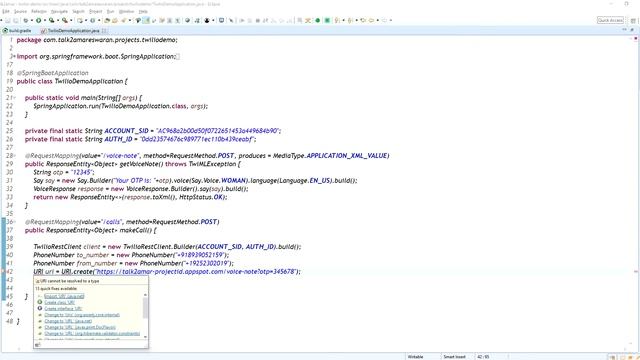Apply Change to 'URL' hibernate validator fix
Image resolution: width=640 pixels, height=360 pixels.
pyautogui.click(x=92, y=333)
